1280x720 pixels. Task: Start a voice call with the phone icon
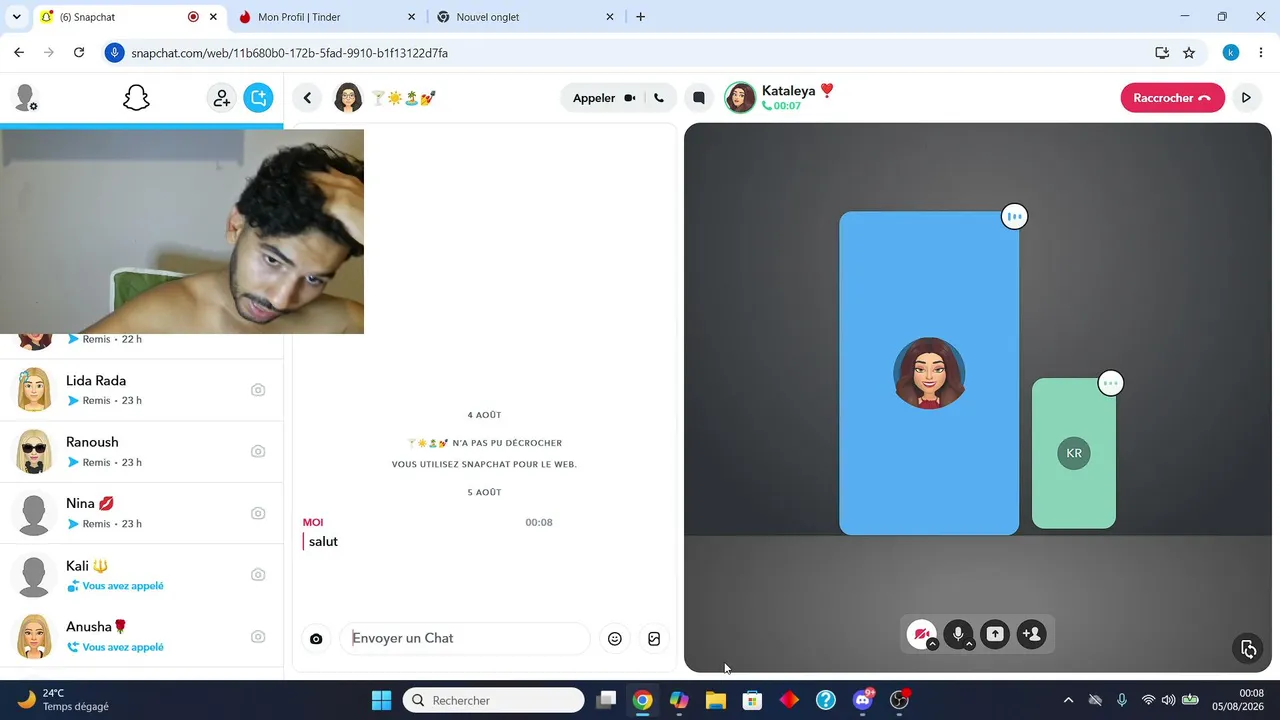(658, 98)
